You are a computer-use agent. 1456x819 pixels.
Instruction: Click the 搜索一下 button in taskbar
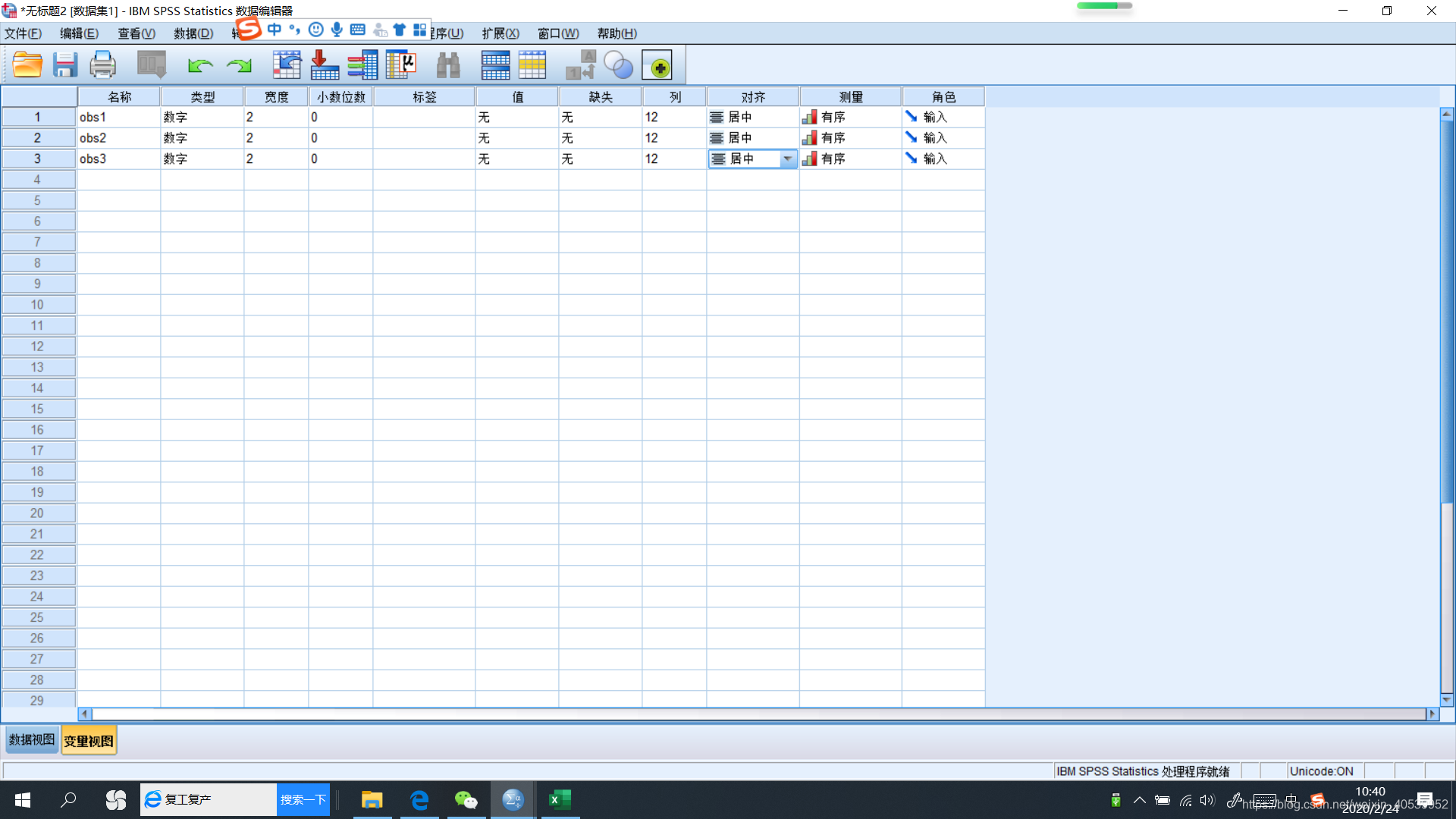tap(303, 799)
